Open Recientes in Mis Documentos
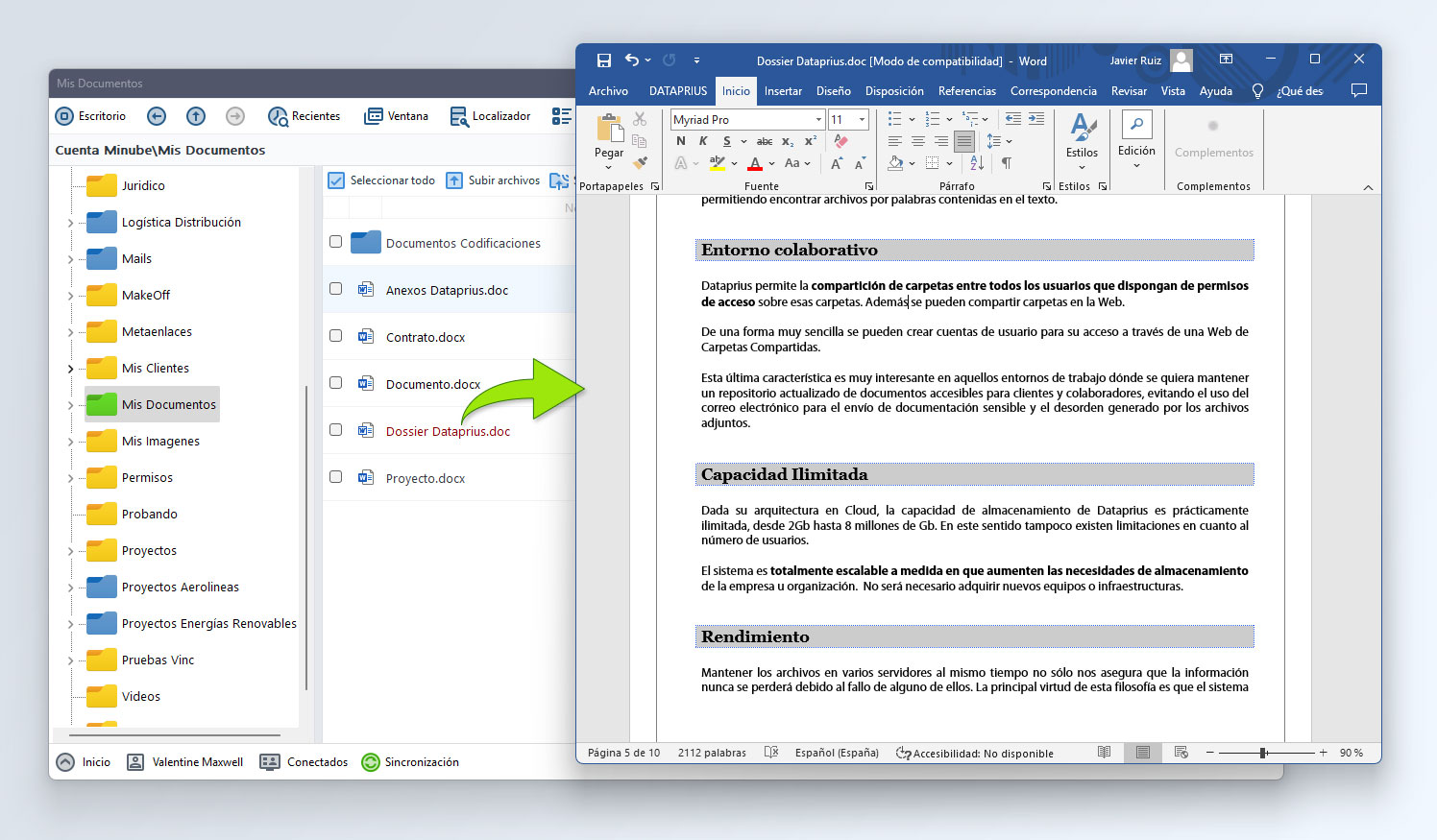 pyautogui.click(x=304, y=116)
